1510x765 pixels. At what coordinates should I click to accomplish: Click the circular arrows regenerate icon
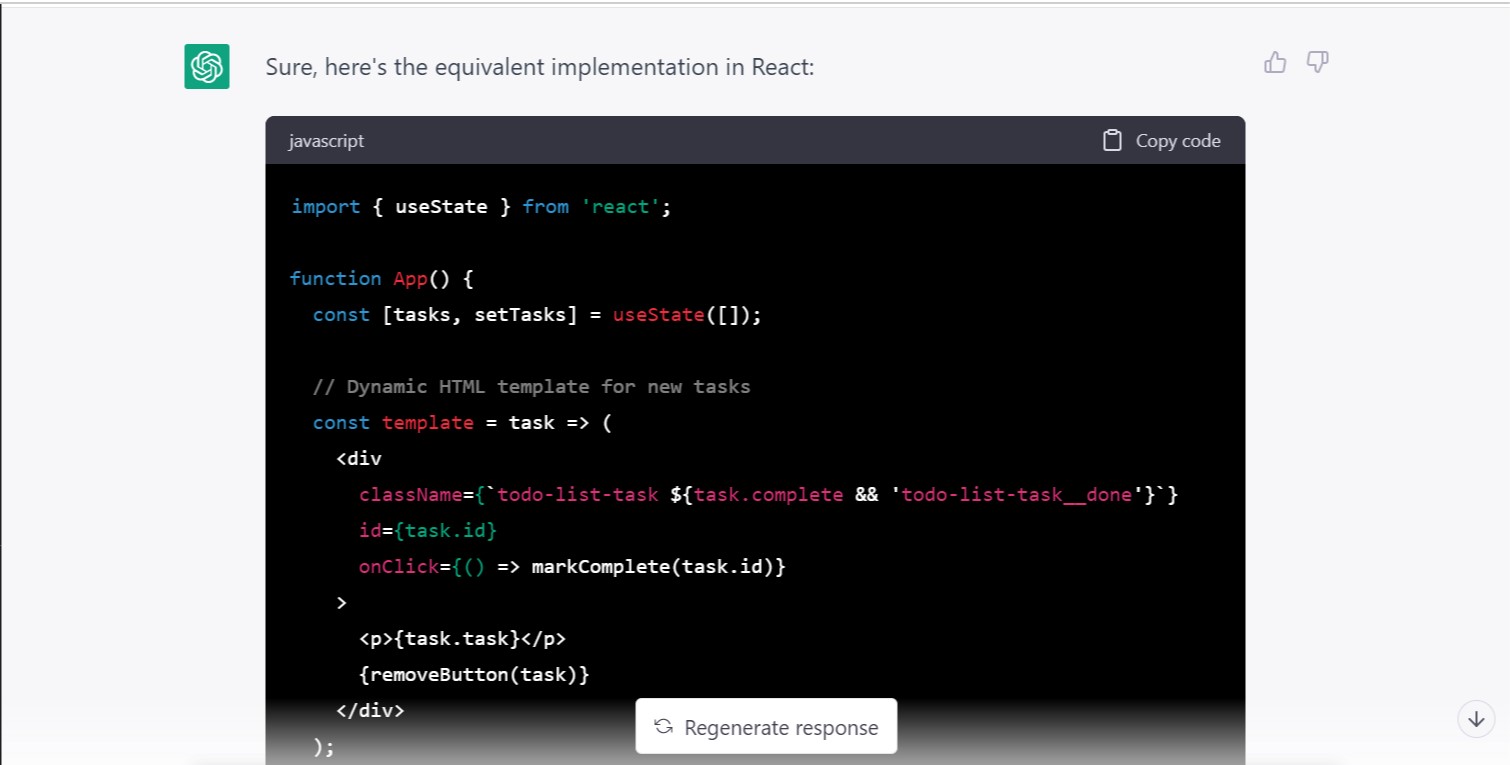tap(663, 727)
